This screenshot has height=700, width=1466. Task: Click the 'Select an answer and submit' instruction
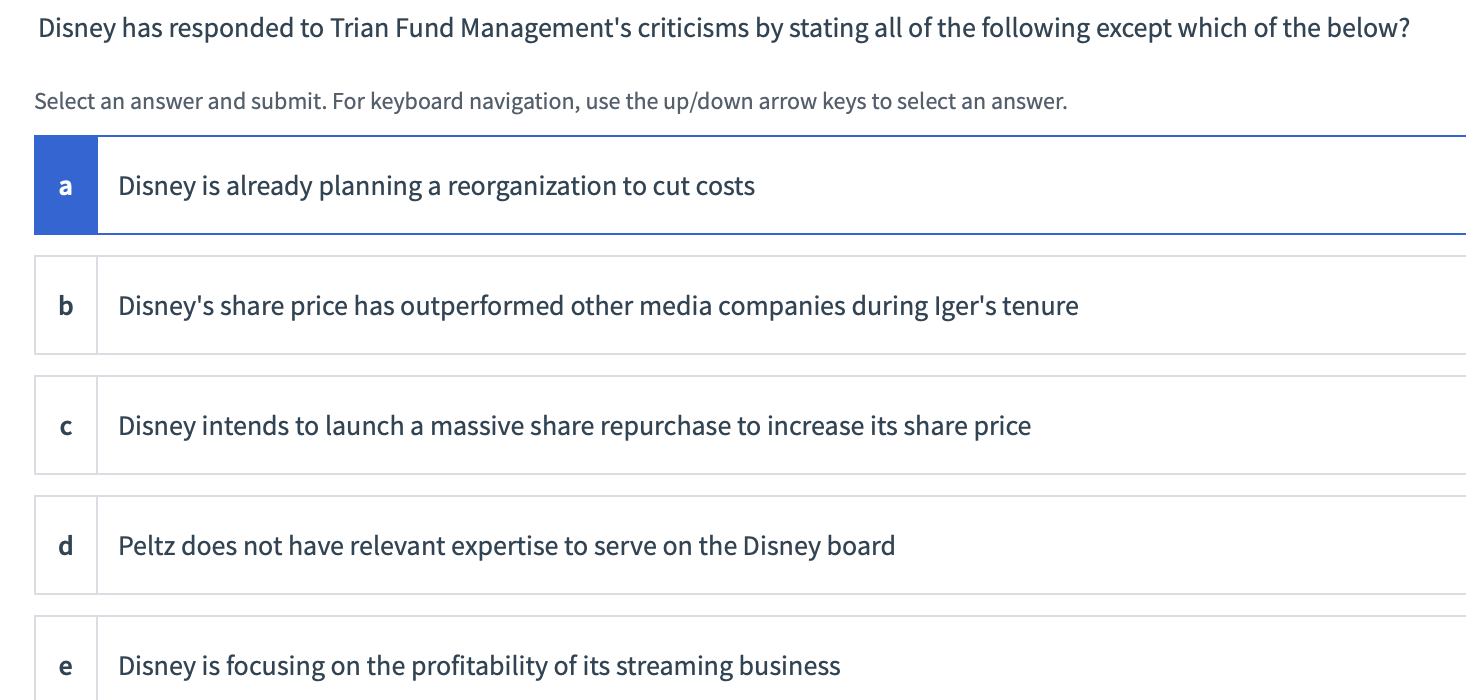pos(176,102)
